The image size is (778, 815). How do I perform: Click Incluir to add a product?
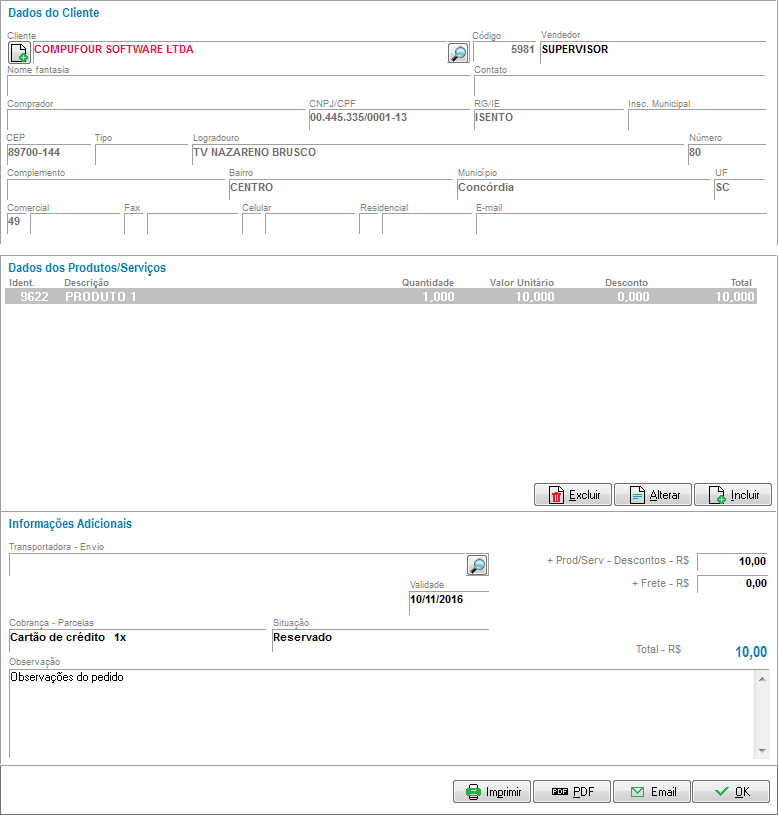[x=733, y=495]
